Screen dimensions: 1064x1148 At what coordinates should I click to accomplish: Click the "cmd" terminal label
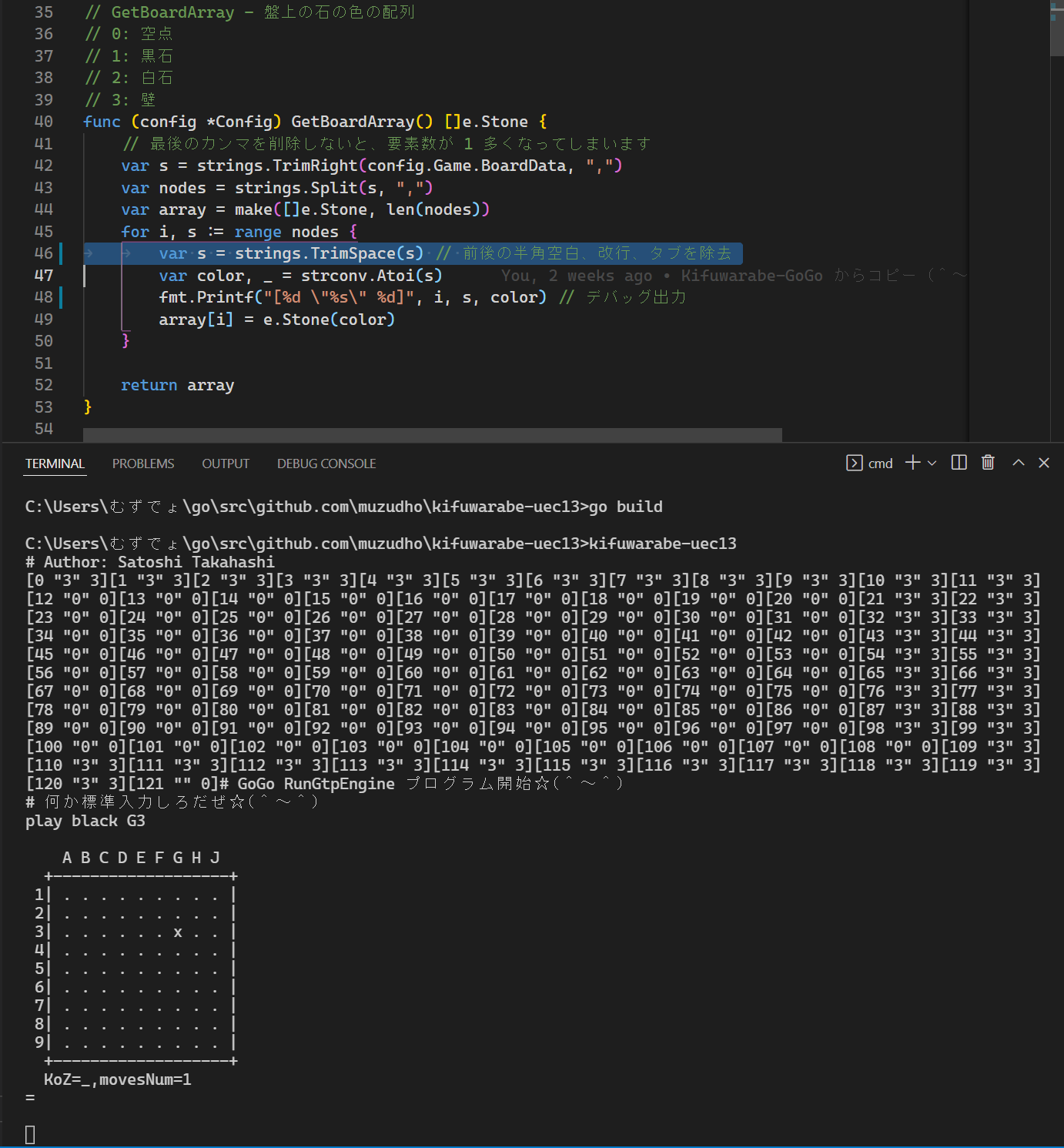(x=880, y=464)
